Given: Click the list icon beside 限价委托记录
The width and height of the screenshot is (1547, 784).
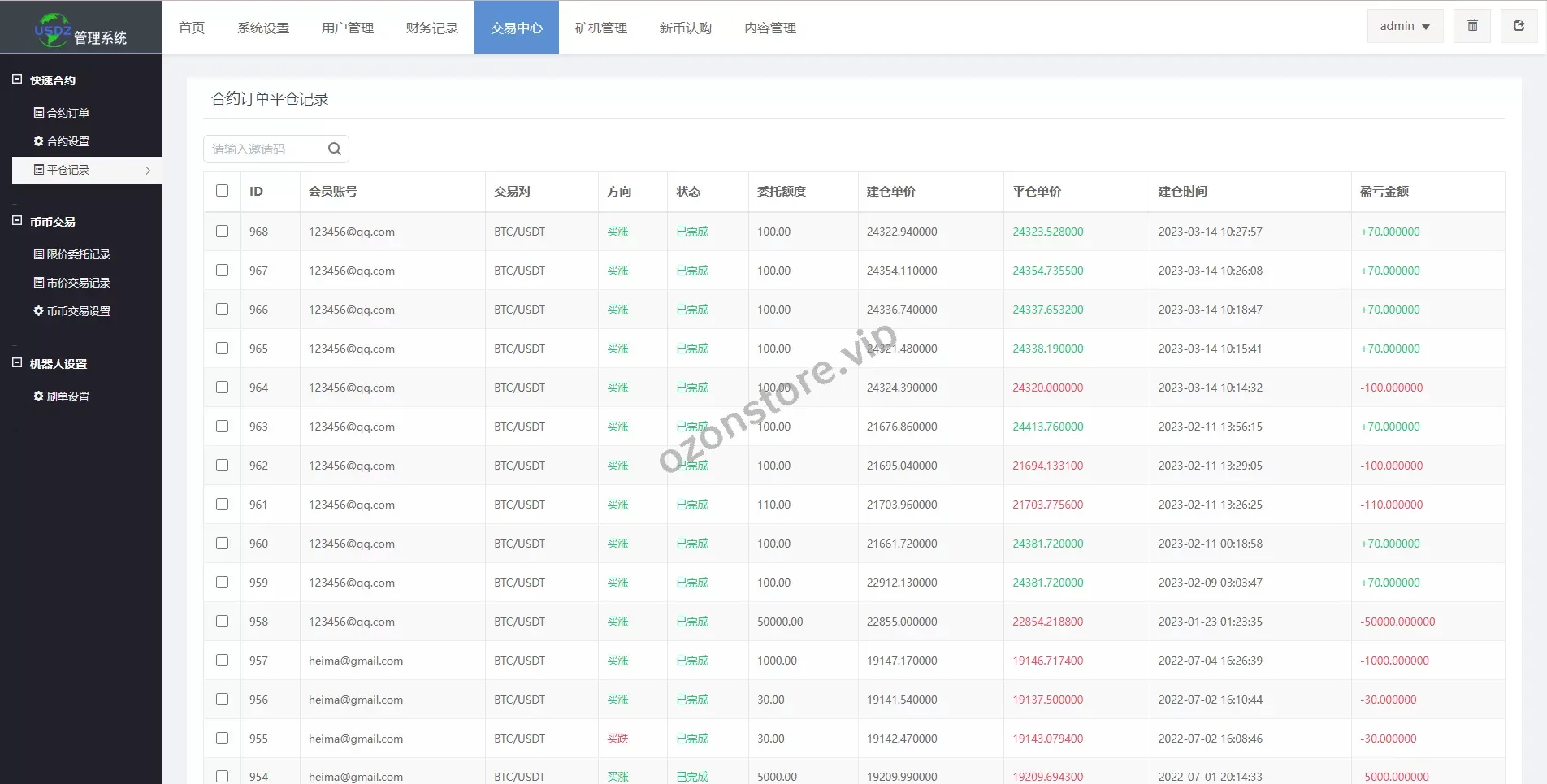Looking at the screenshot, I should coord(38,254).
